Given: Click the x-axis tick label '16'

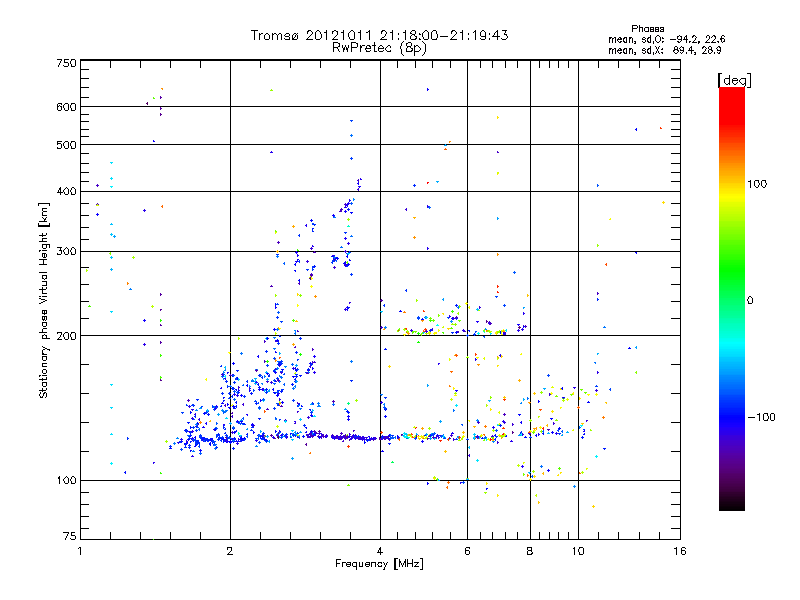Looking at the screenshot, I should coord(680,551).
